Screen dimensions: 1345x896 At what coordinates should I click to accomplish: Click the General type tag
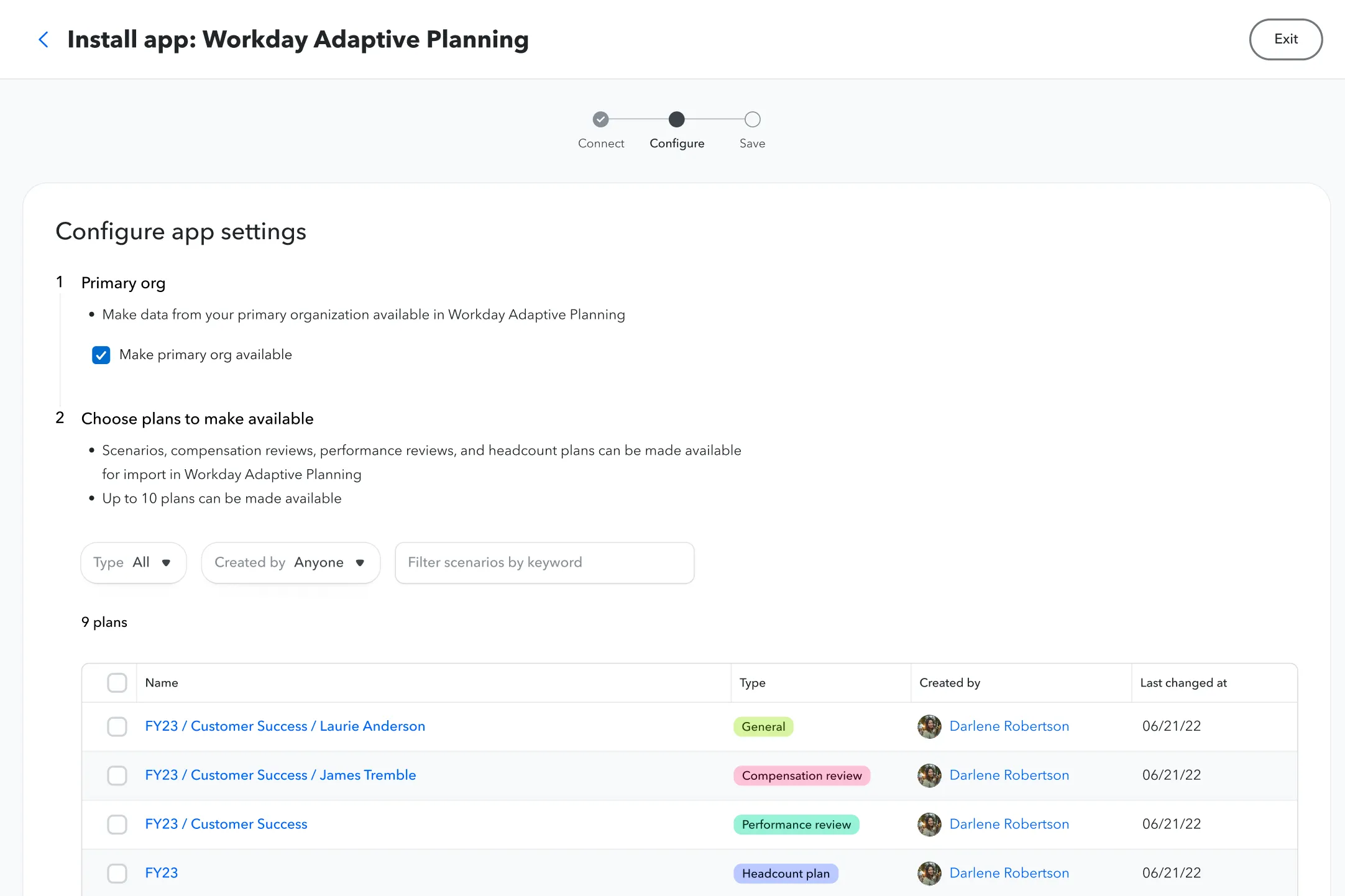point(763,726)
